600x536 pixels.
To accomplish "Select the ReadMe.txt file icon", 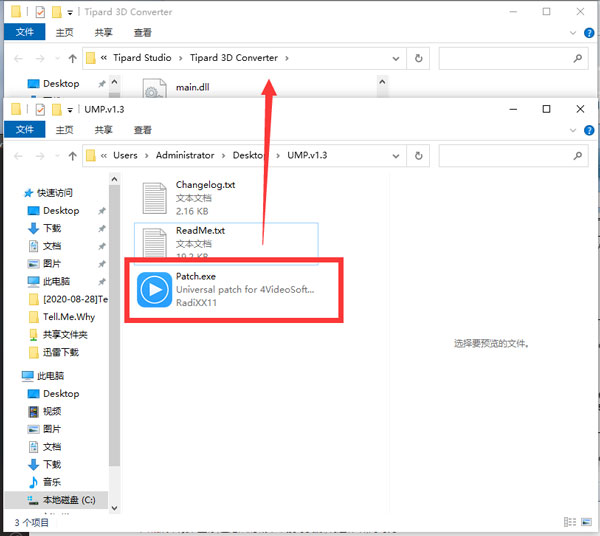I will (155, 243).
